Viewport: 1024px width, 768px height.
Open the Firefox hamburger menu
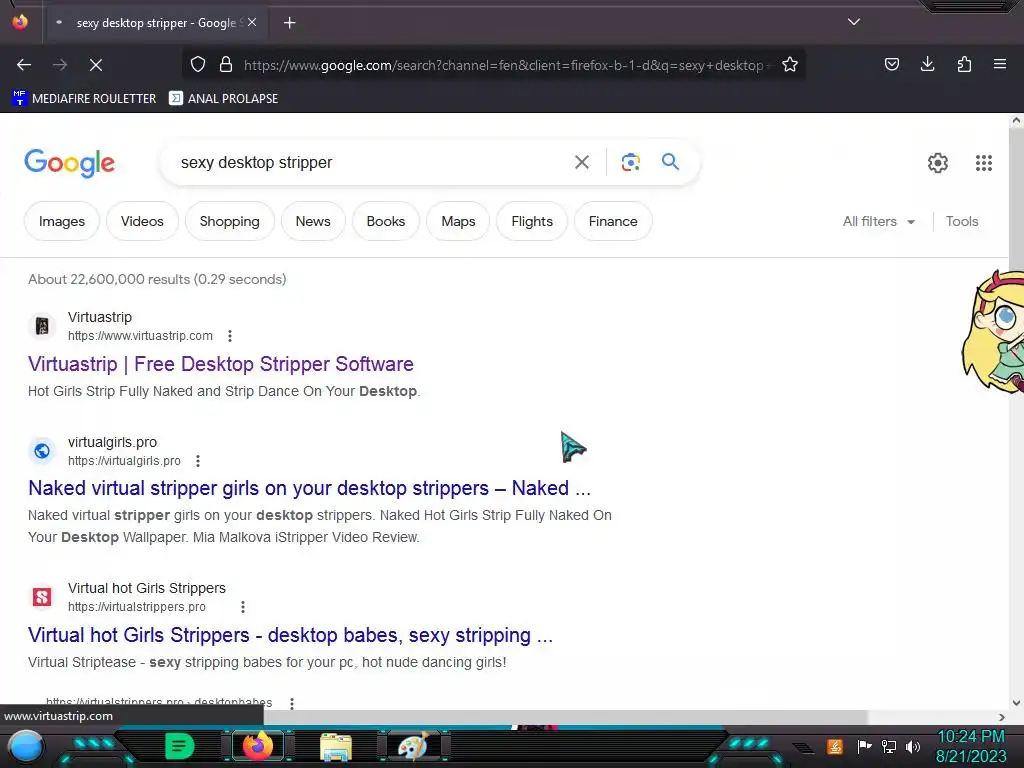point(999,64)
